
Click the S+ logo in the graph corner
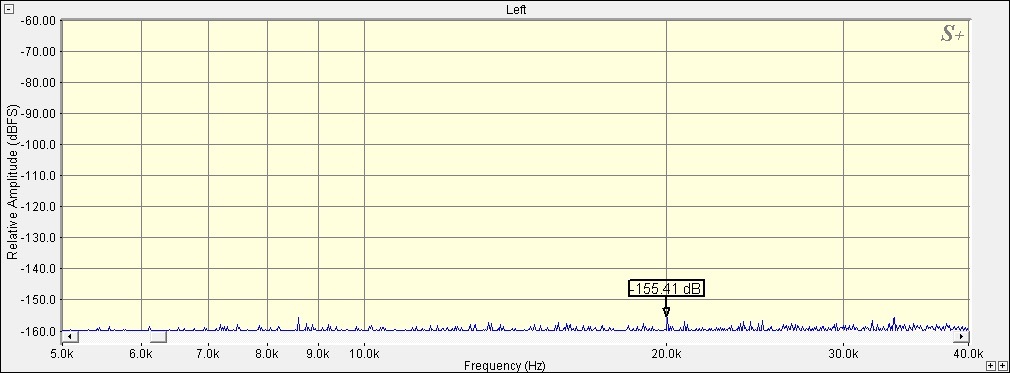tap(952, 35)
